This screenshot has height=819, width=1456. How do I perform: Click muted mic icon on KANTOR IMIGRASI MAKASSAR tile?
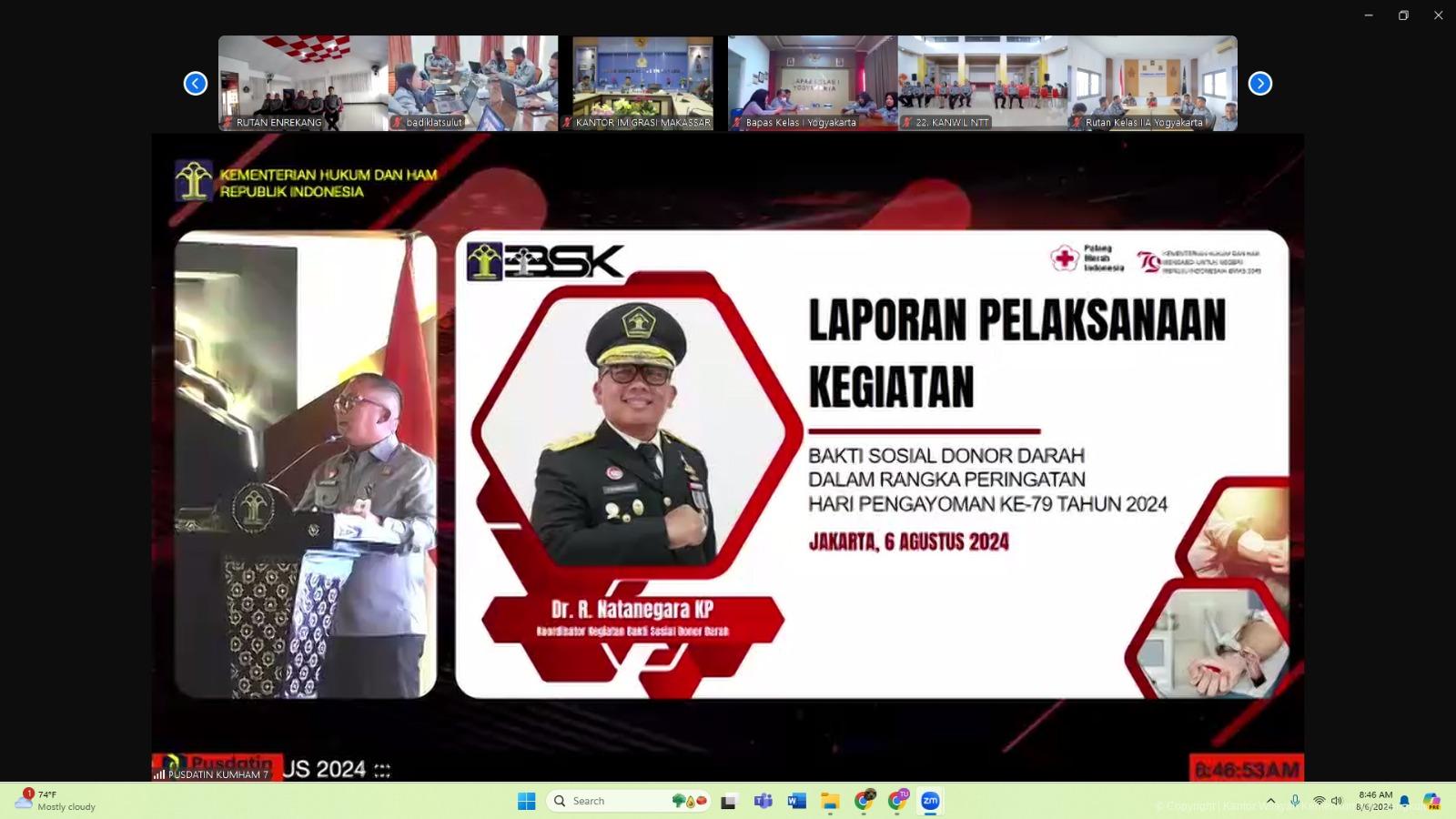coord(568,122)
